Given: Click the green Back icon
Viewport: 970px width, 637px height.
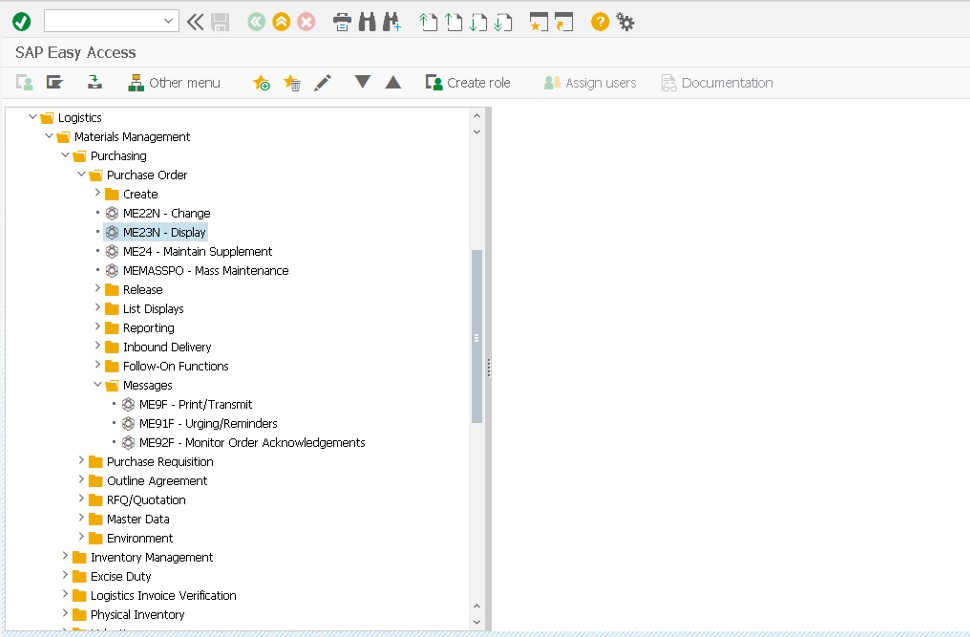Looking at the screenshot, I should tap(256, 22).
